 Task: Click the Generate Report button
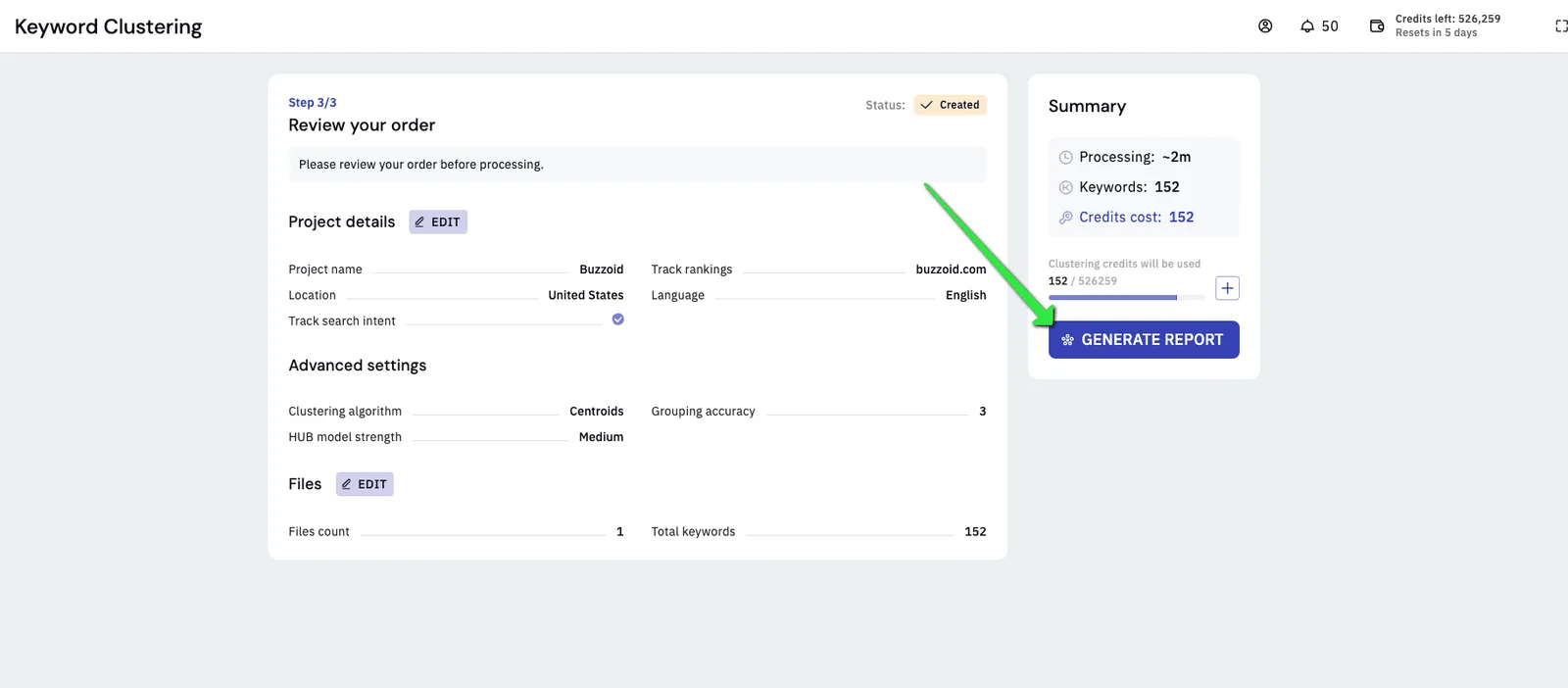tap(1144, 340)
